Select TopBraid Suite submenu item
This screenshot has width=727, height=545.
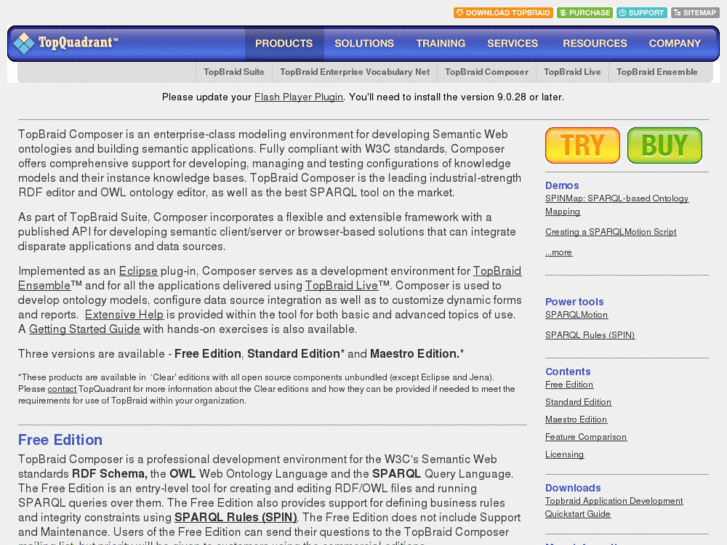click(234, 72)
